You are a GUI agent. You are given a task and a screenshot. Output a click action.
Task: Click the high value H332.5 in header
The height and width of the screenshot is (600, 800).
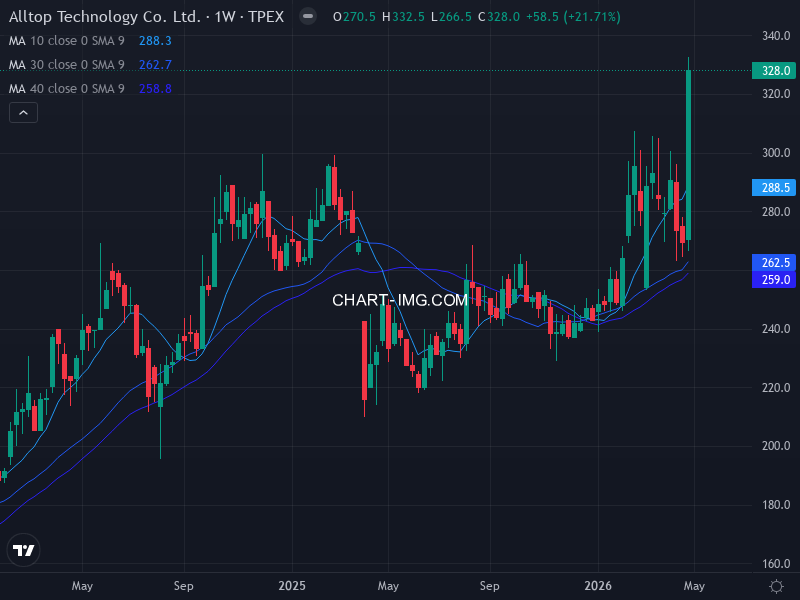click(x=403, y=17)
